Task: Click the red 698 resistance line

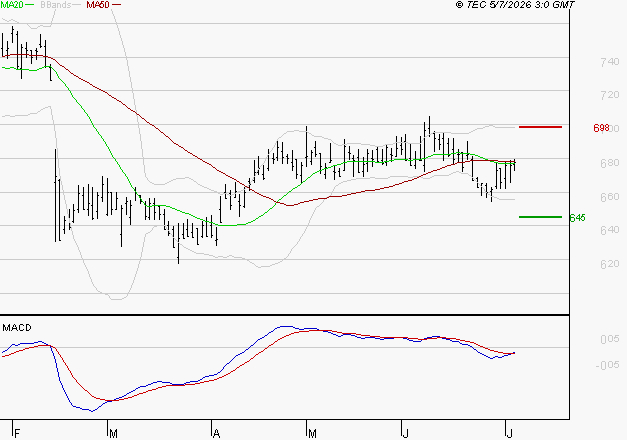Action: [x=540, y=127]
